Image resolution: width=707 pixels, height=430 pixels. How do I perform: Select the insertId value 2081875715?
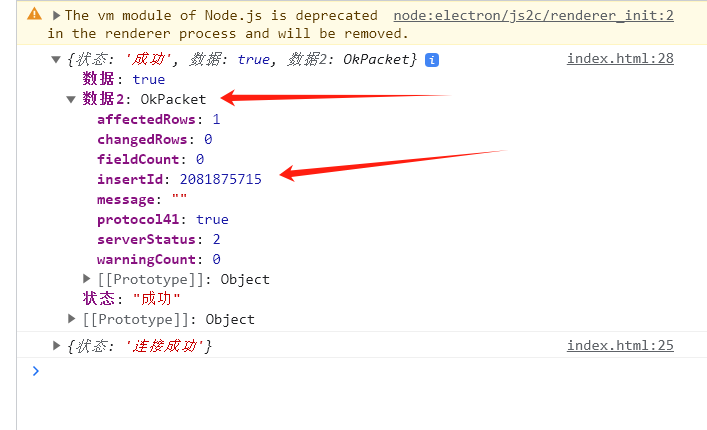click(x=220, y=179)
